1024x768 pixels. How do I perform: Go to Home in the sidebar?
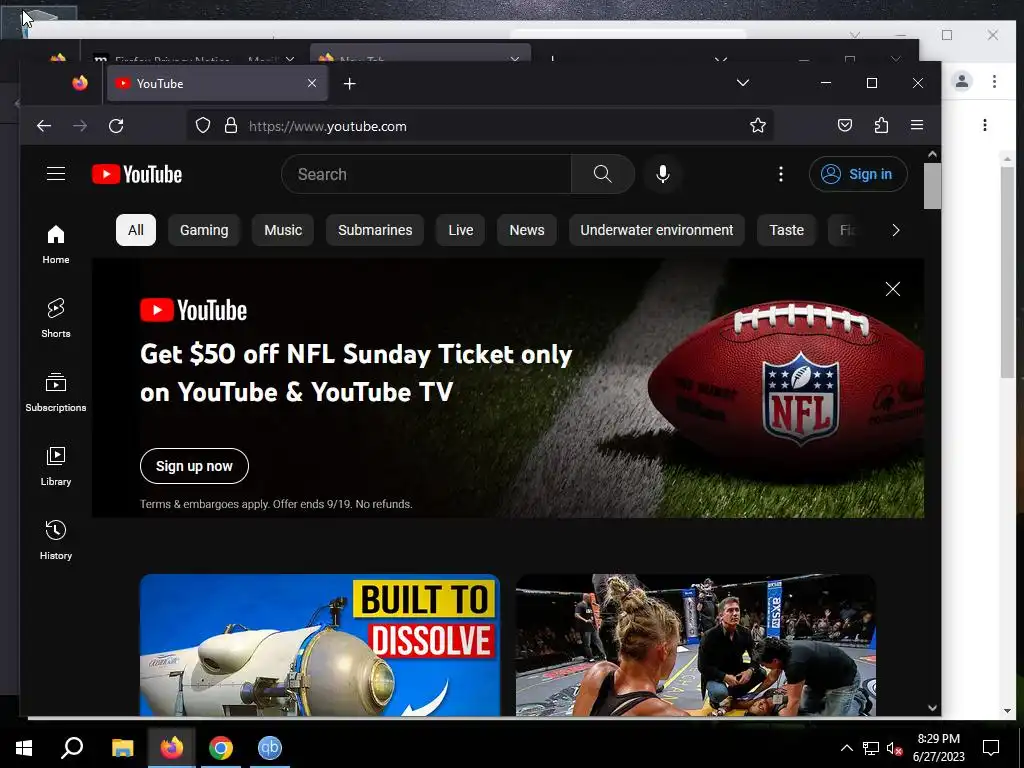coord(56,244)
